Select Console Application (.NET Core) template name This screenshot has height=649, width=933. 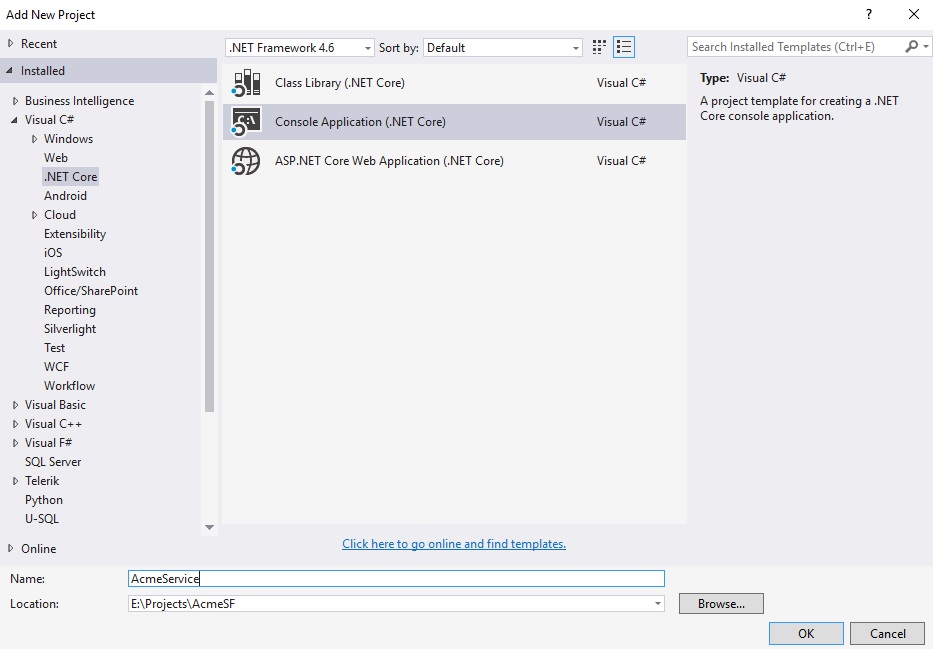360,122
